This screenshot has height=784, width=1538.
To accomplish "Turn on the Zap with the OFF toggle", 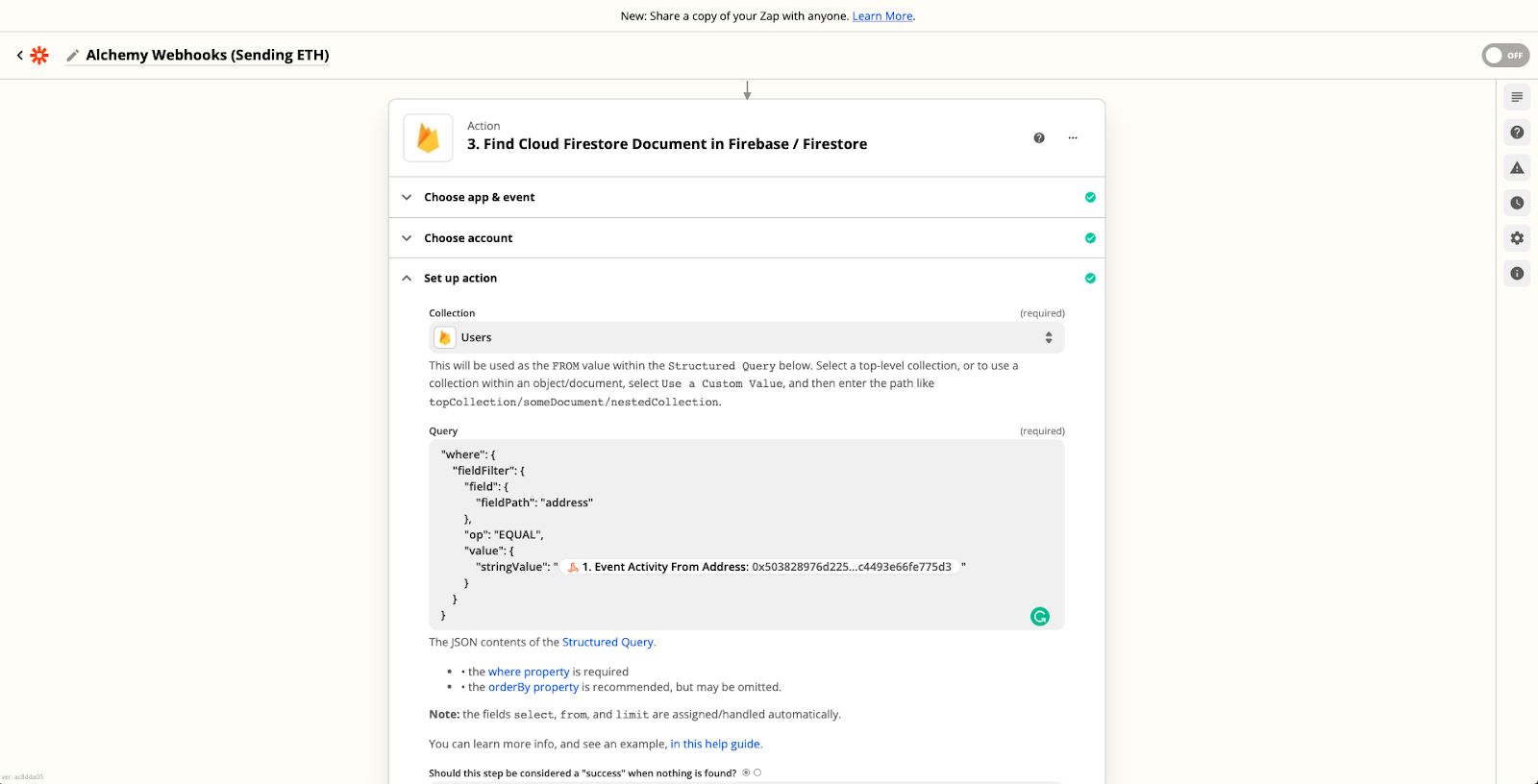I will [x=1504, y=56].
